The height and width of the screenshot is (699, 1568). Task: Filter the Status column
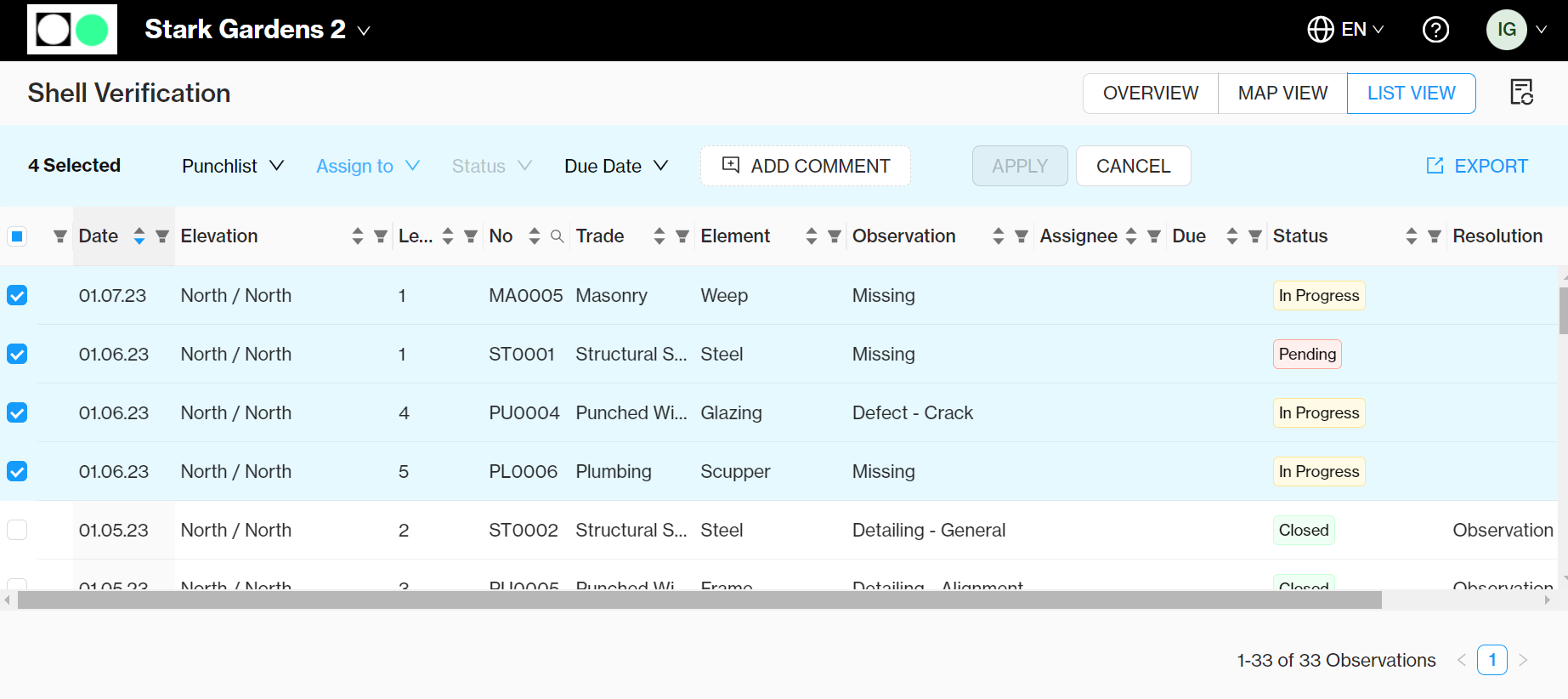[x=1435, y=236]
